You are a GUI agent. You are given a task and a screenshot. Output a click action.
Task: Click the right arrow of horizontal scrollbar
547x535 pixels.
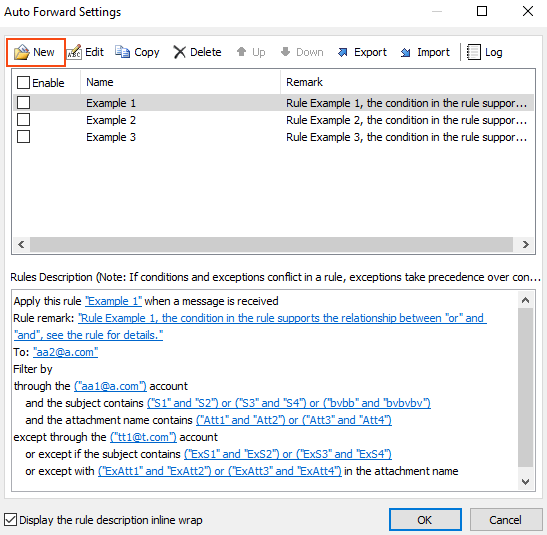526,244
